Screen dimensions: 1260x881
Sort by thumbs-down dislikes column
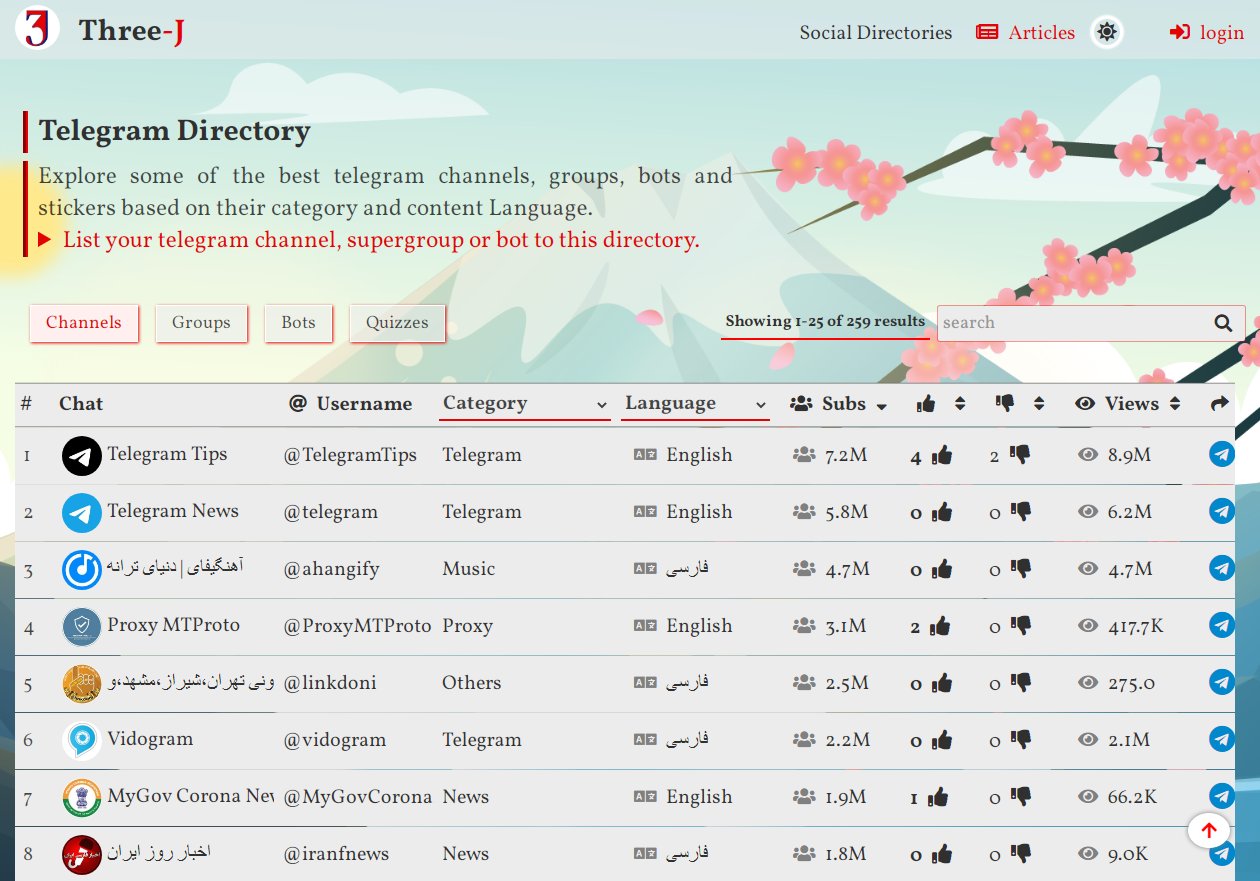pyautogui.click(x=1020, y=404)
